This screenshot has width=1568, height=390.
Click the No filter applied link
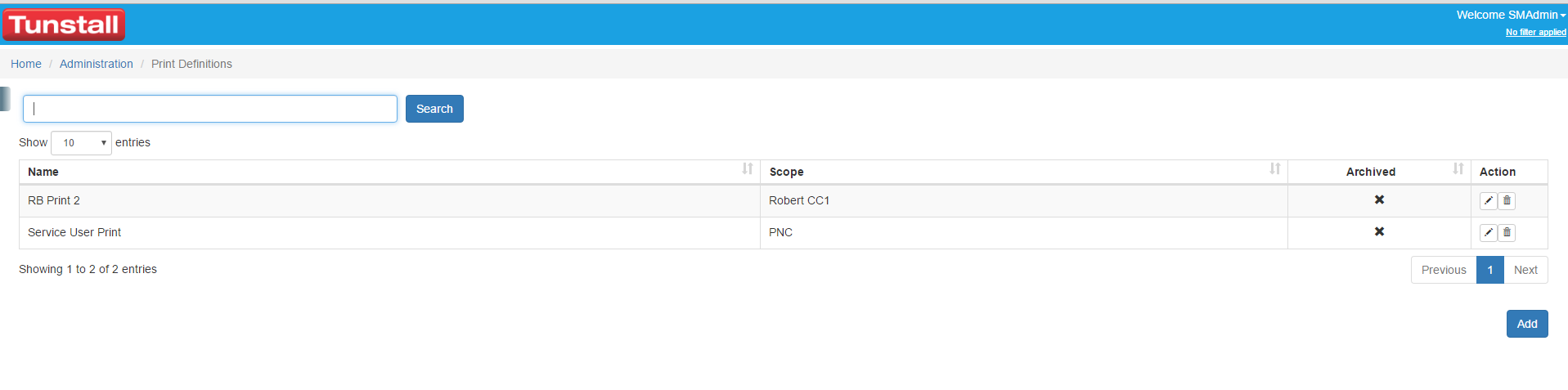[x=1535, y=33]
